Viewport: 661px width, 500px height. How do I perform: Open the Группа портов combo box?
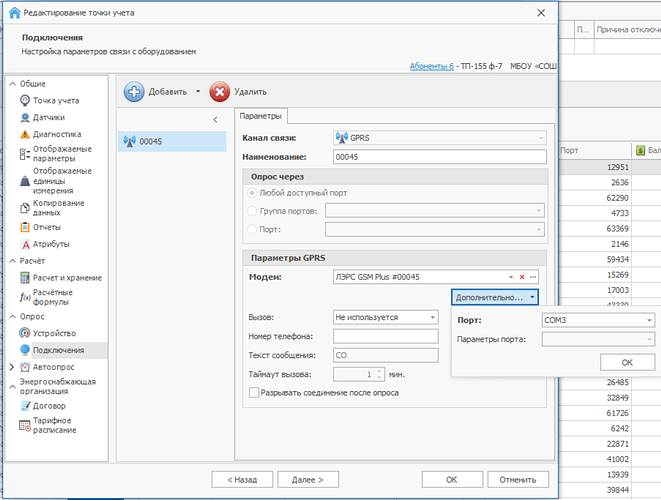(435, 210)
